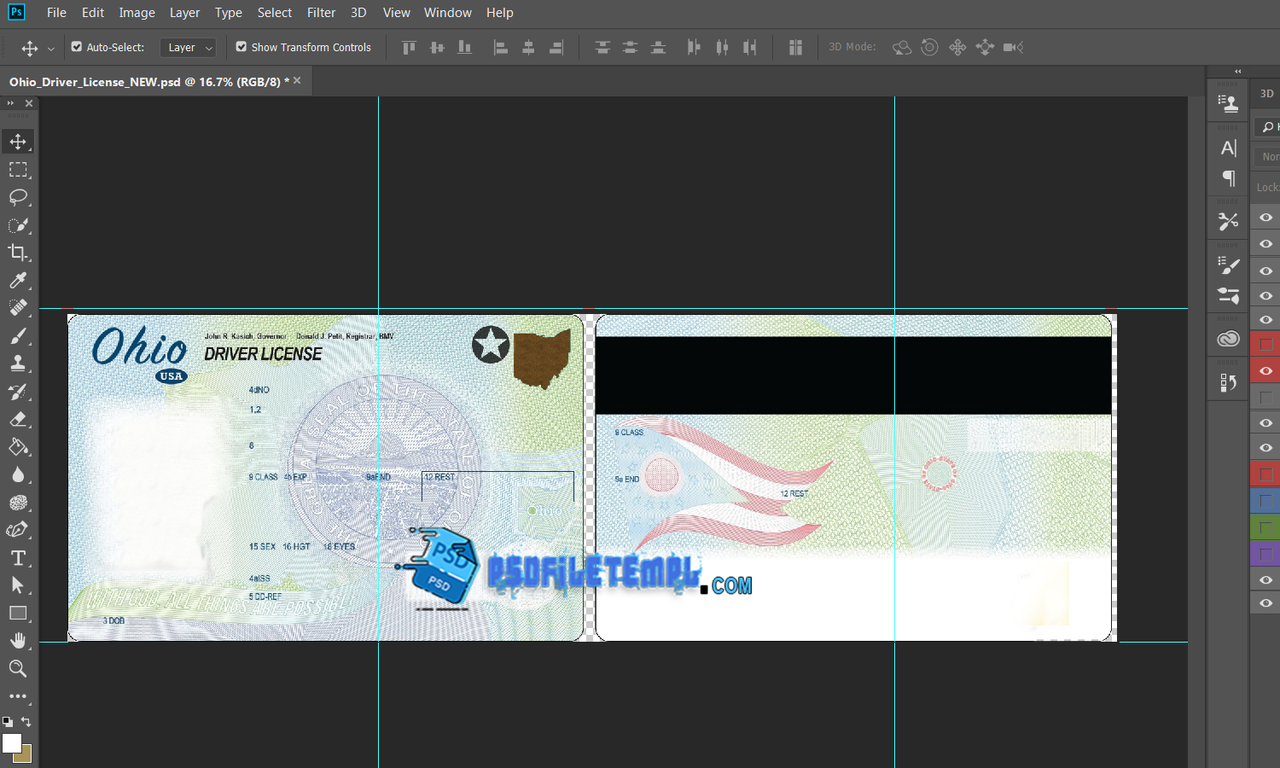Click the 3D Orbit camera mode icon
This screenshot has width=1280, height=768.
coord(901,47)
